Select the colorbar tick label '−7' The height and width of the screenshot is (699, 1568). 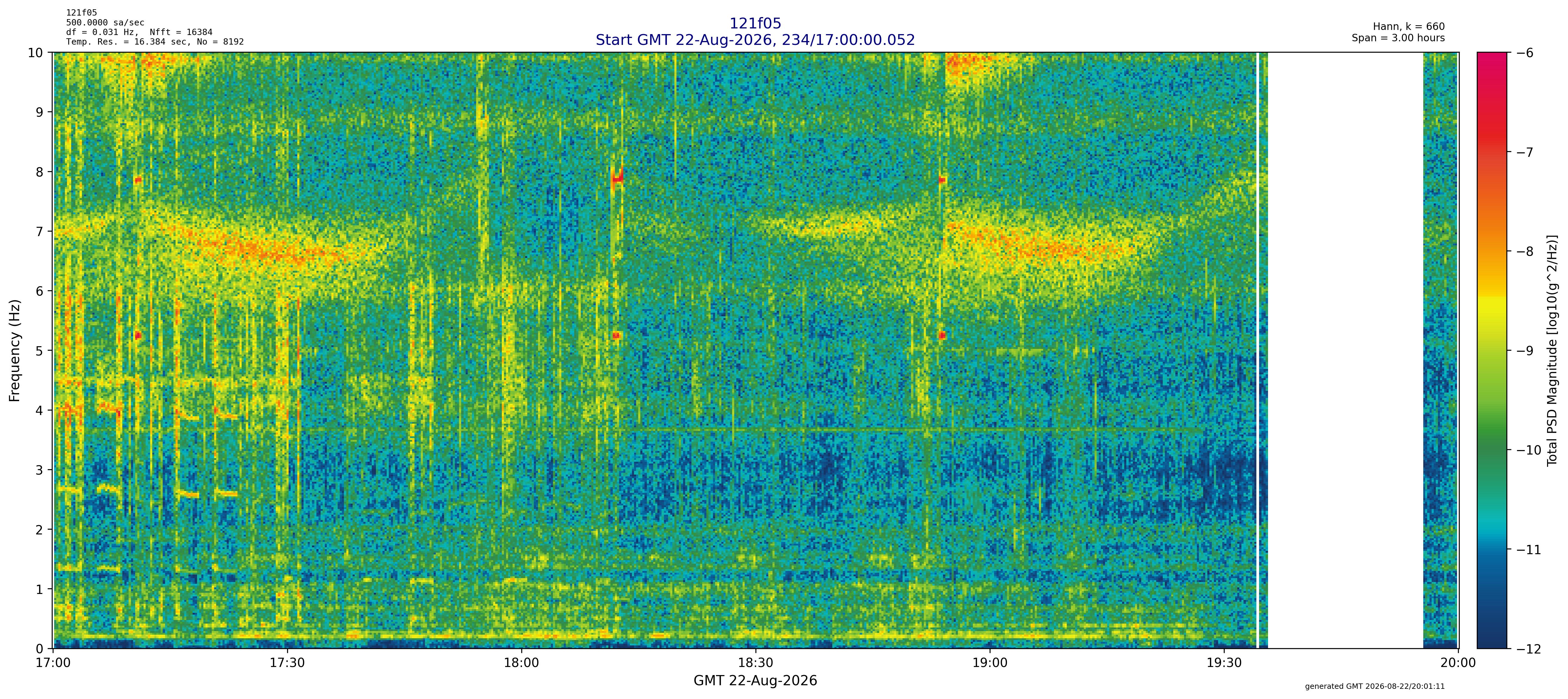pos(1524,152)
